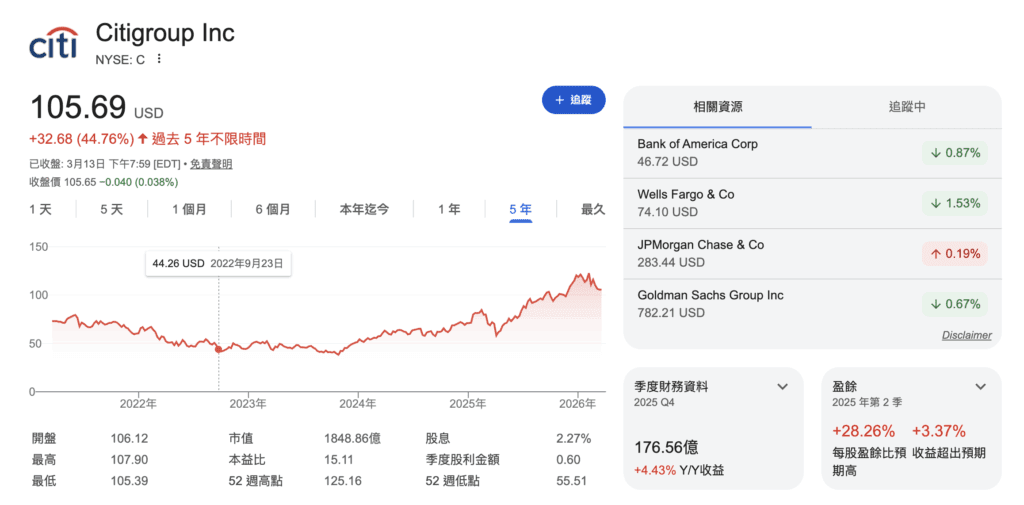Click the 44.26 USD chart tooltip
This screenshot has width=1024, height=505.
[x=218, y=264]
